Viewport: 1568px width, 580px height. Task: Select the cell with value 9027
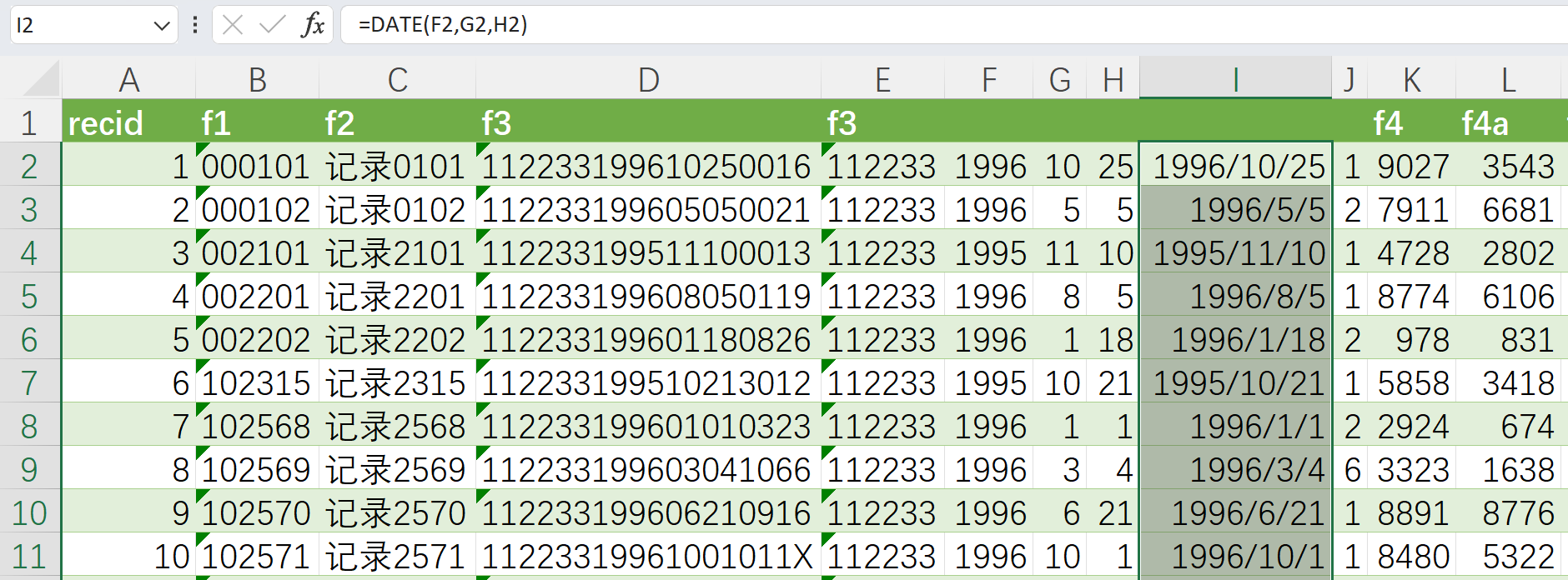coord(1412,167)
